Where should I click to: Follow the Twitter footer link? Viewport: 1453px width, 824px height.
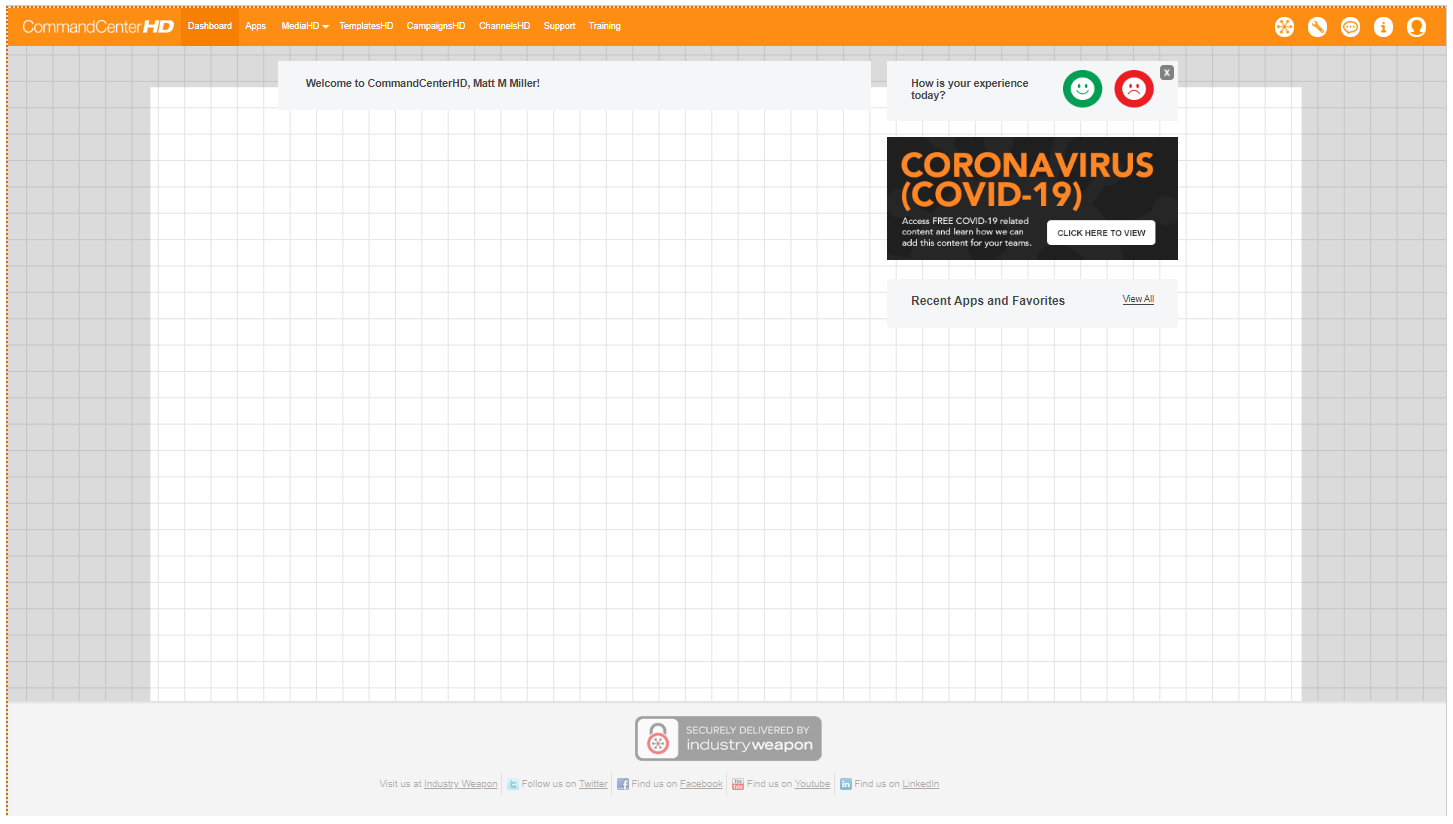tap(593, 784)
